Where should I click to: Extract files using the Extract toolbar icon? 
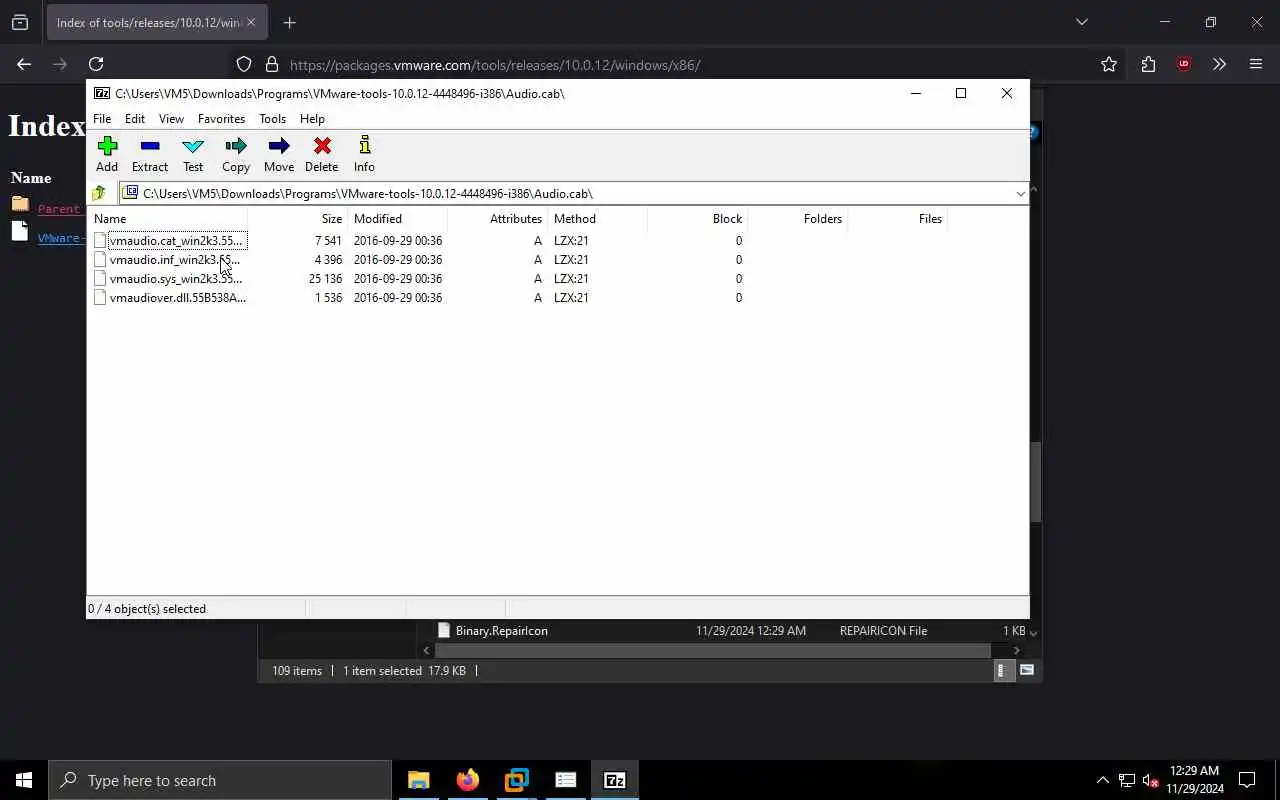tap(150, 154)
